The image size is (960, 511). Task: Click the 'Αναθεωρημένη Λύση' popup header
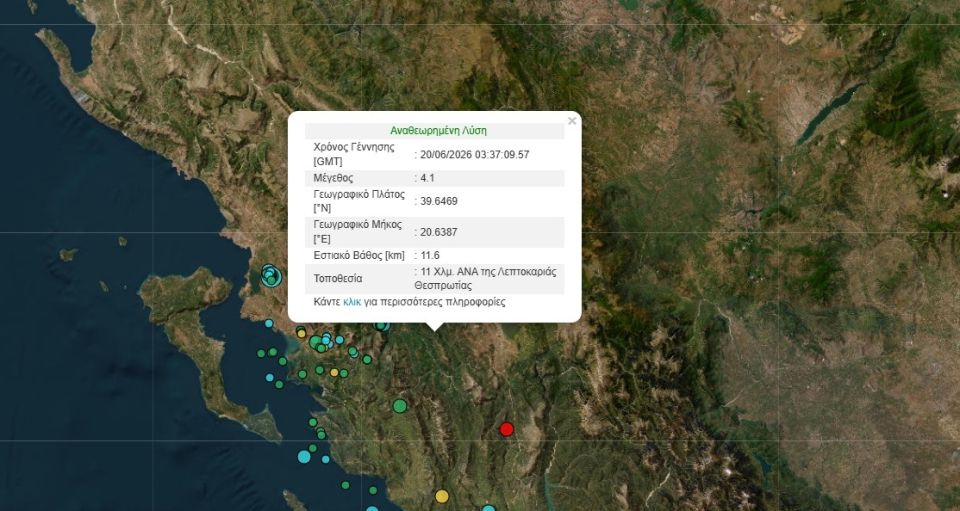click(438, 130)
